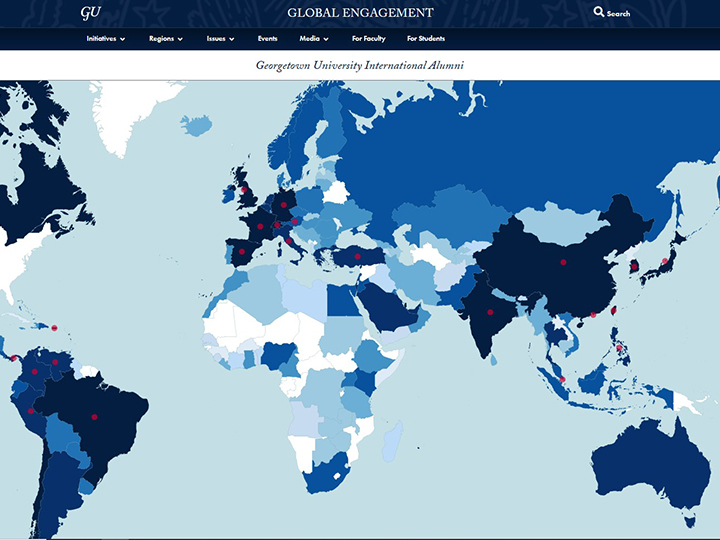Click the Georgetown University International Alumni heading
The height and width of the screenshot is (540, 720).
coord(360,65)
